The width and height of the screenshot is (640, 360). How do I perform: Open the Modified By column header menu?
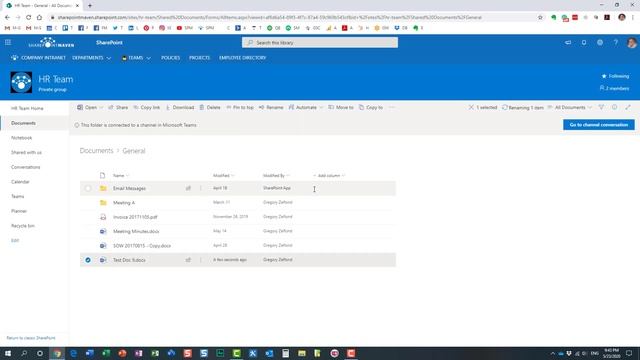(x=276, y=176)
